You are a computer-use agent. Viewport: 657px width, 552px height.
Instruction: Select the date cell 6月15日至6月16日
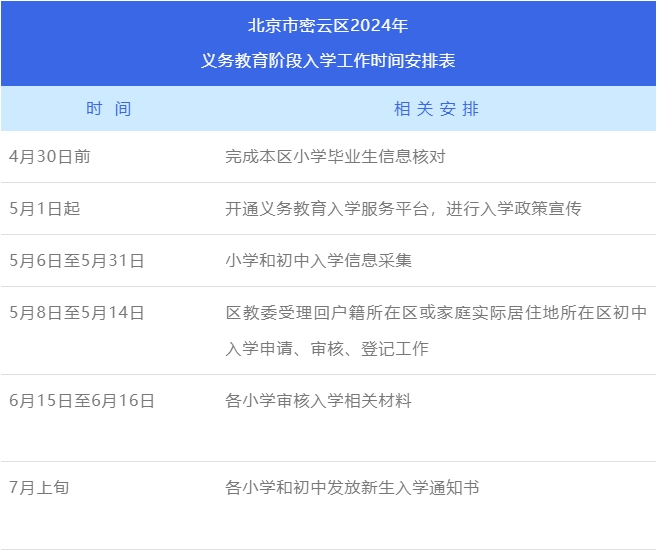[82, 401]
